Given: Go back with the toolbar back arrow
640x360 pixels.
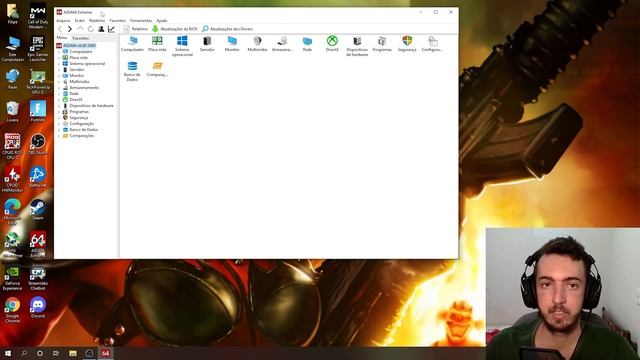Looking at the screenshot, I should pos(60,29).
